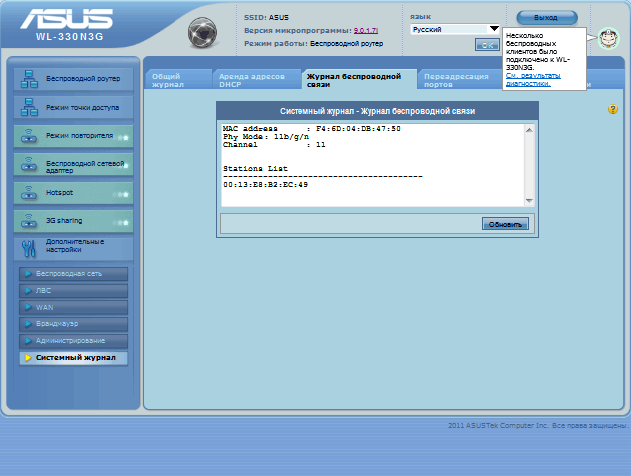Expand the Беспроводная сеть menu section
This screenshot has width=631, height=476.
(x=73, y=273)
